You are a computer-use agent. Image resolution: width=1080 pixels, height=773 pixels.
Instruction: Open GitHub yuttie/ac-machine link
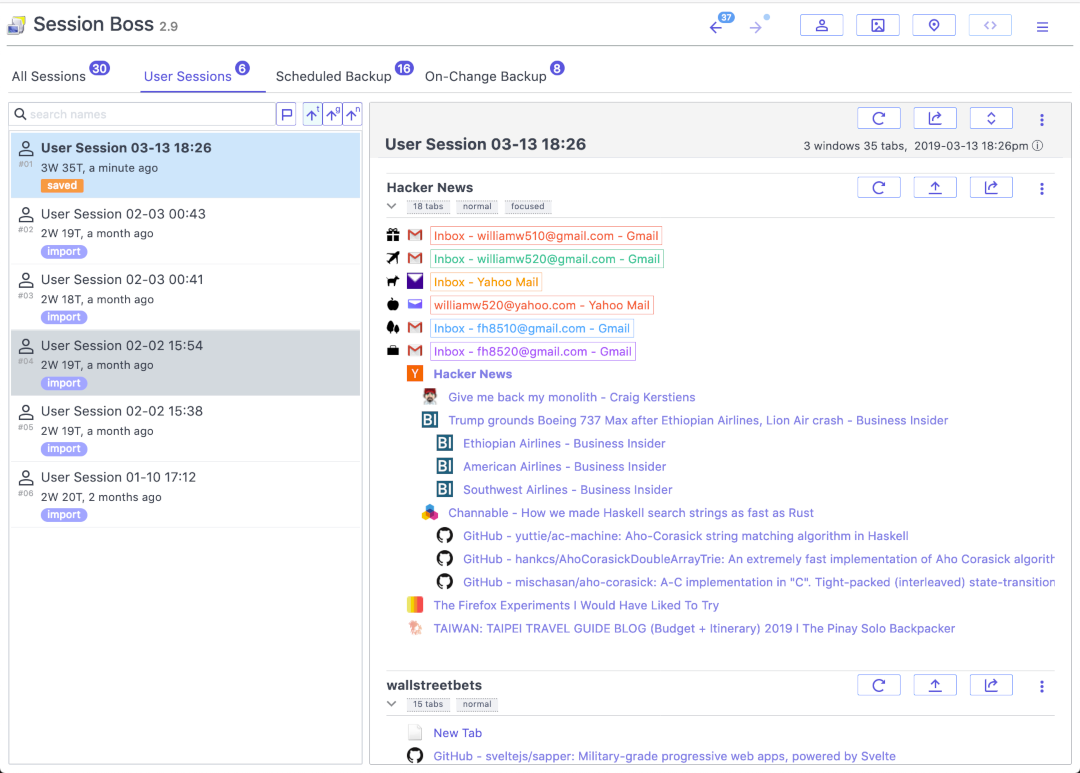(x=685, y=536)
